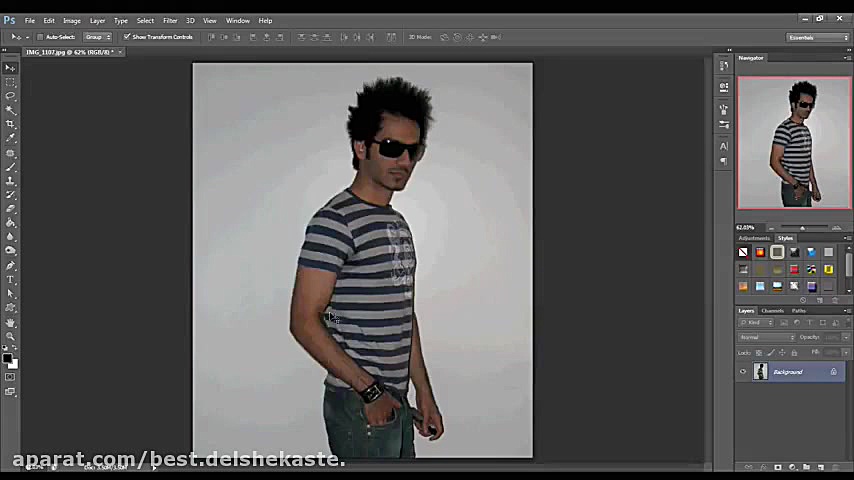The height and width of the screenshot is (480, 854).
Task: Open the Filter menu
Action: tap(170, 21)
